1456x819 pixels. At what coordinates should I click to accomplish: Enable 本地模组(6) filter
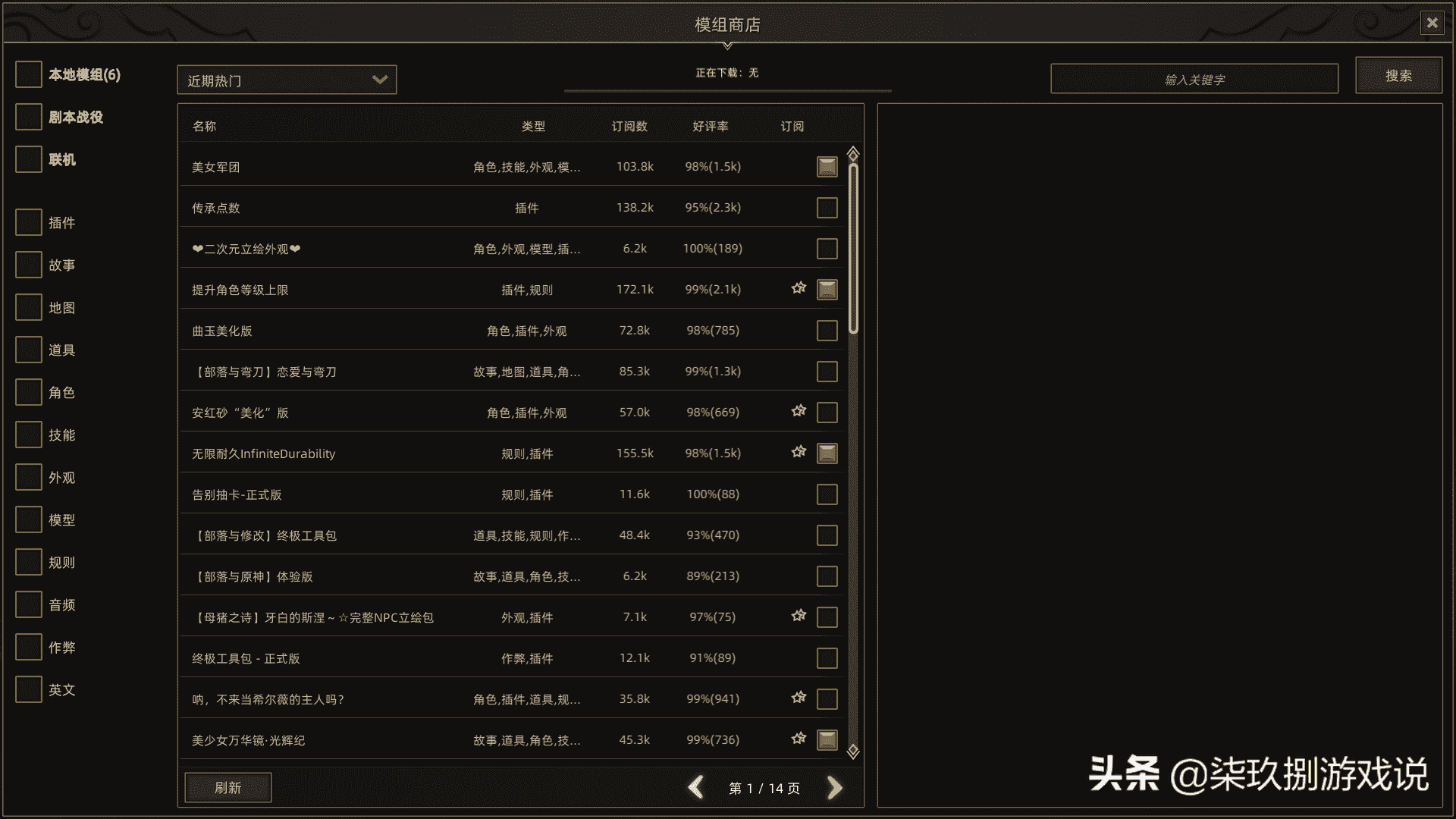pos(29,74)
